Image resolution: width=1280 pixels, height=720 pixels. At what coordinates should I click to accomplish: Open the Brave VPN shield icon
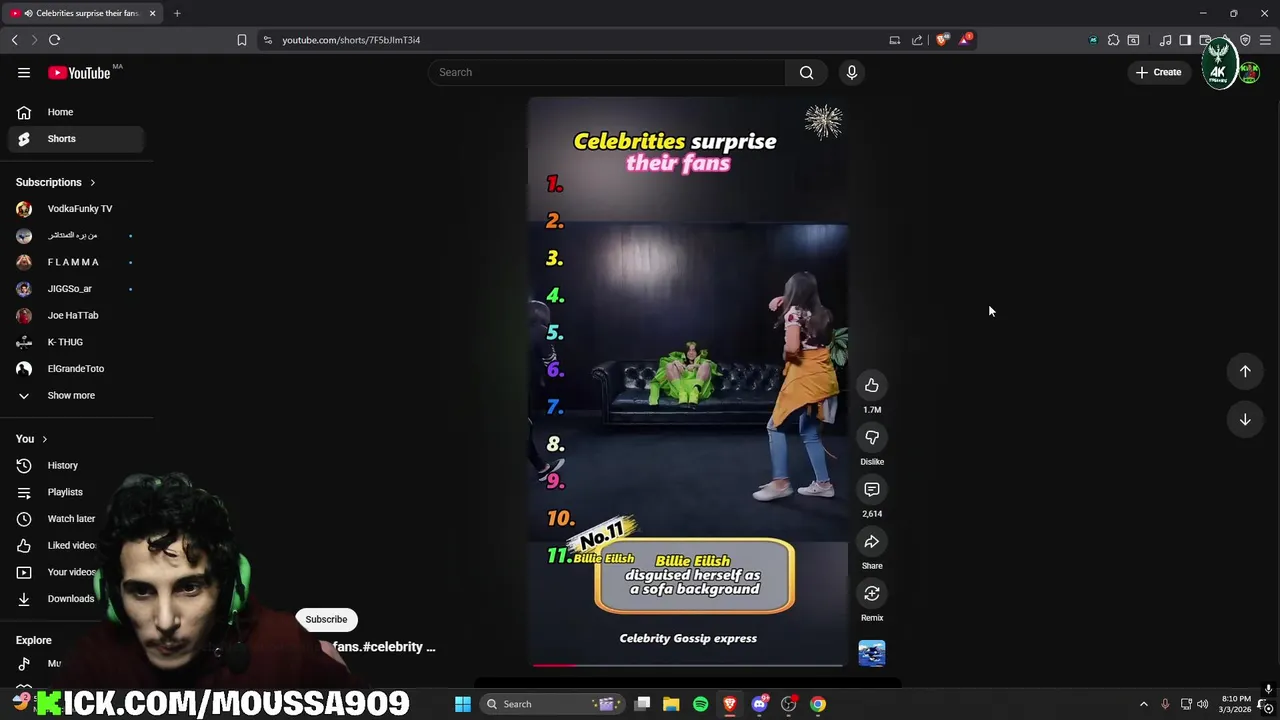[x=1245, y=40]
